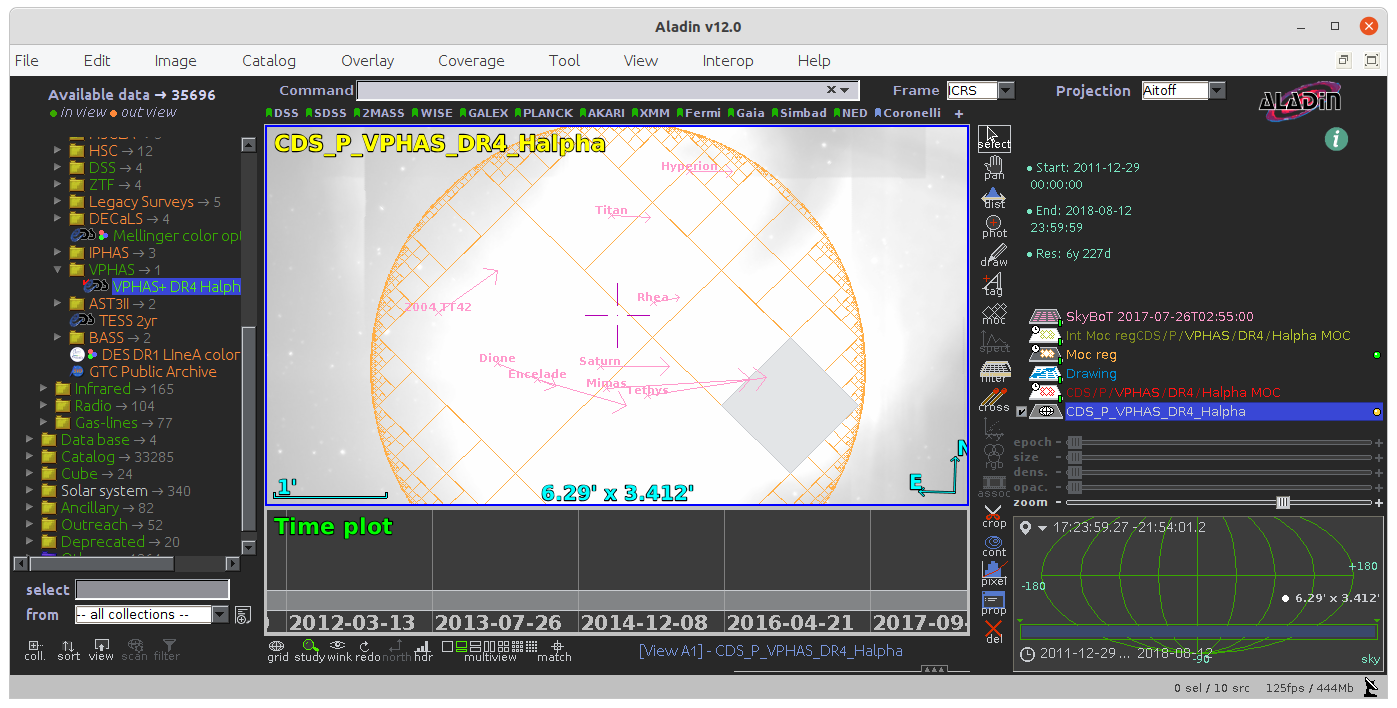Toggle checkbox for CDS_P_VPHAS_DR4_Halpha layer

pyautogui.click(x=1021, y=411)
